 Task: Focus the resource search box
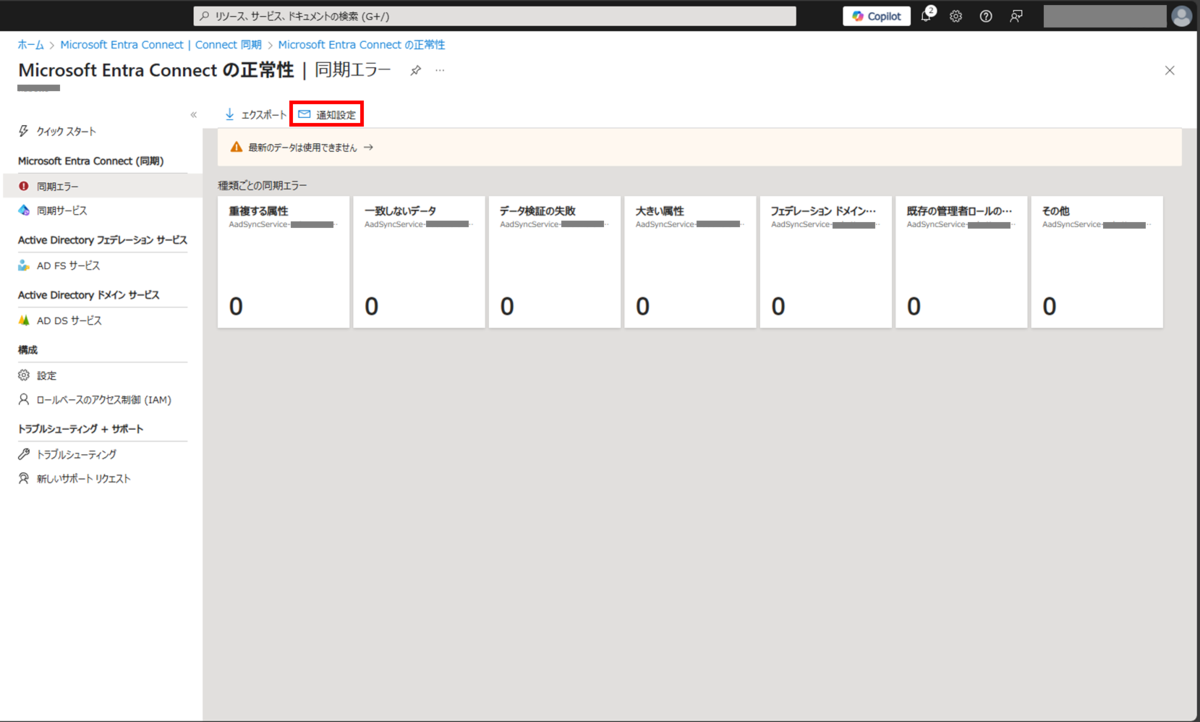pyautogui.click(x=495, y=16)
